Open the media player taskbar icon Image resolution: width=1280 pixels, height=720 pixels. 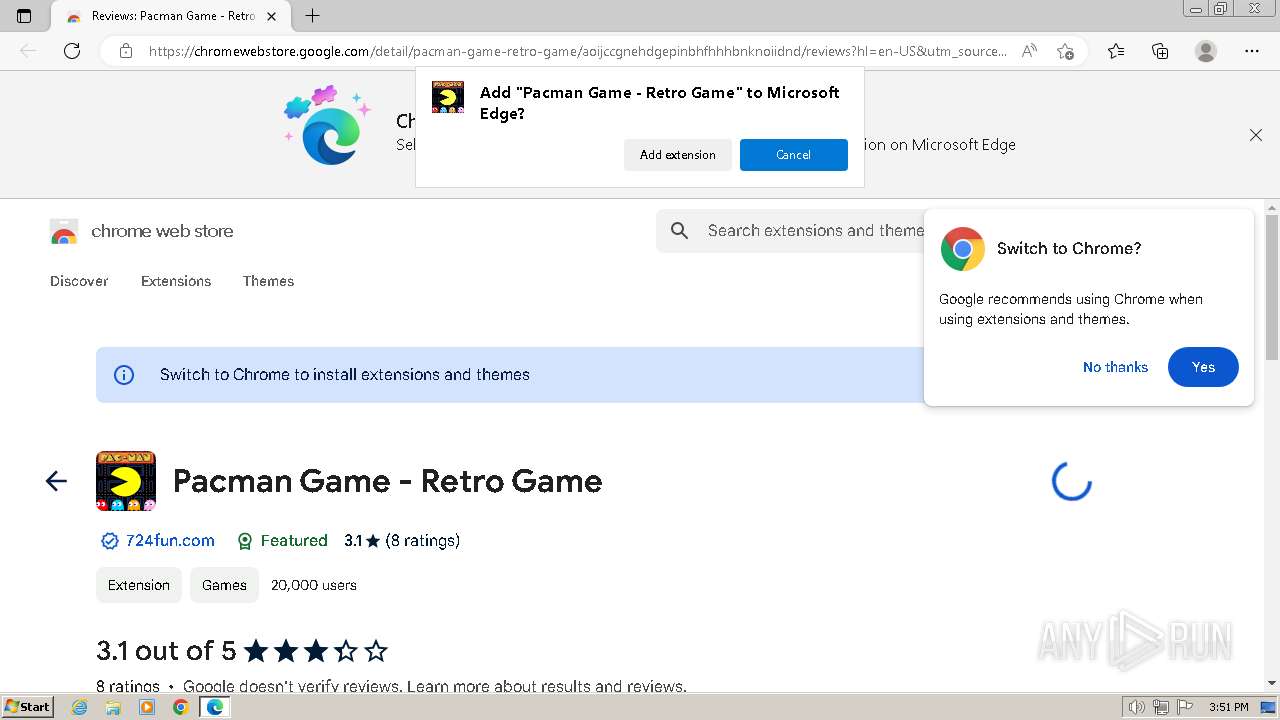pos(147,707)
